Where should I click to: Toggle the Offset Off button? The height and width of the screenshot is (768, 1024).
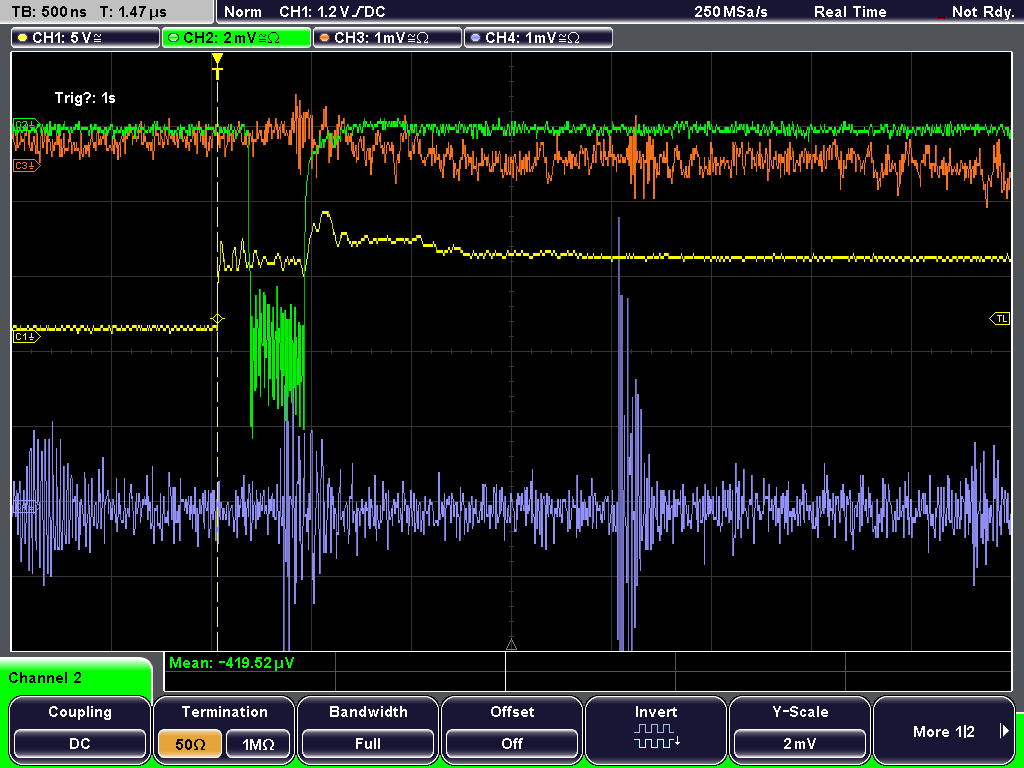[x=512, y=729]
